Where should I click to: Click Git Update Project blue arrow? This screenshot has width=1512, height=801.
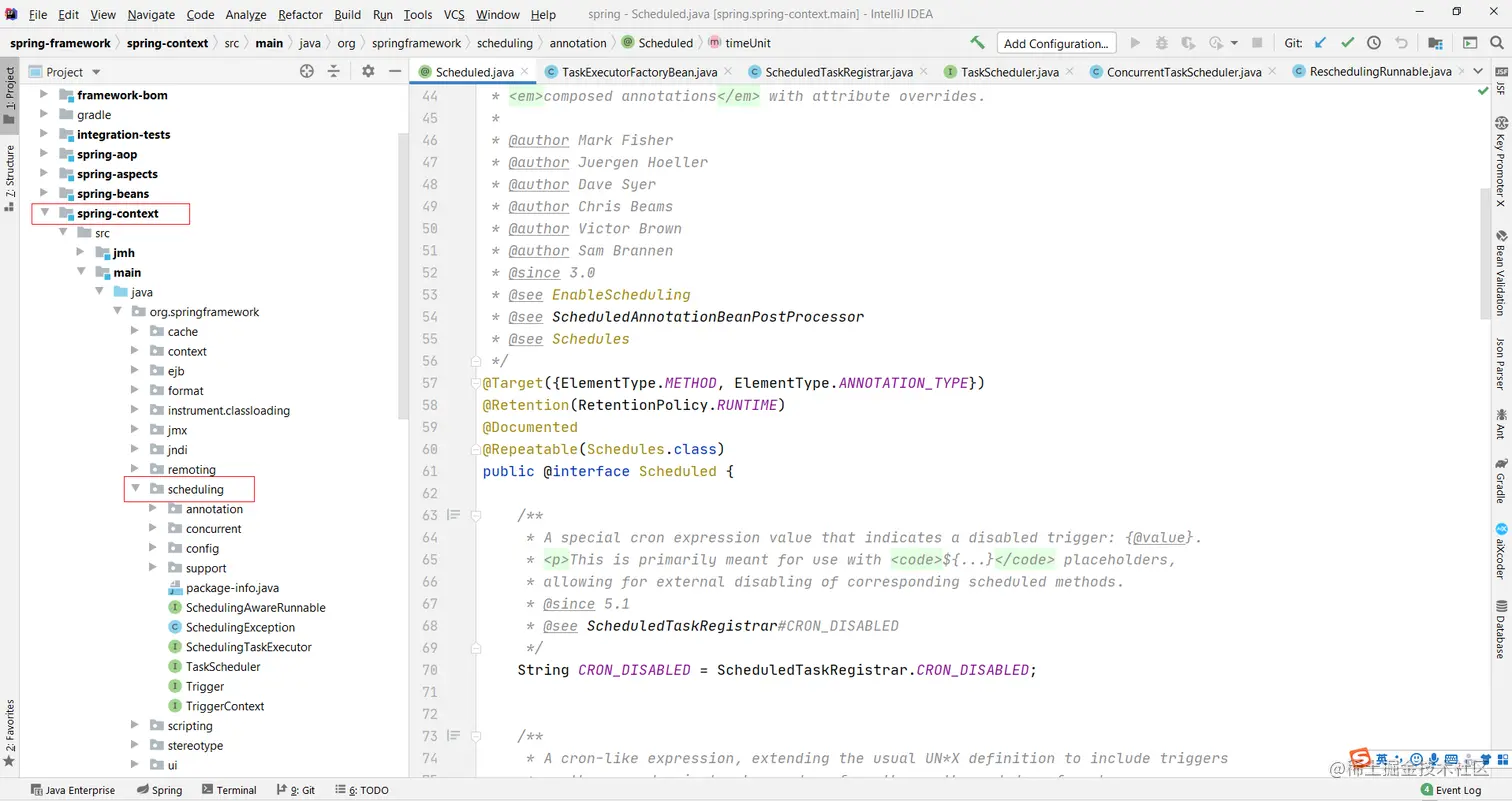click(1321, 43)
